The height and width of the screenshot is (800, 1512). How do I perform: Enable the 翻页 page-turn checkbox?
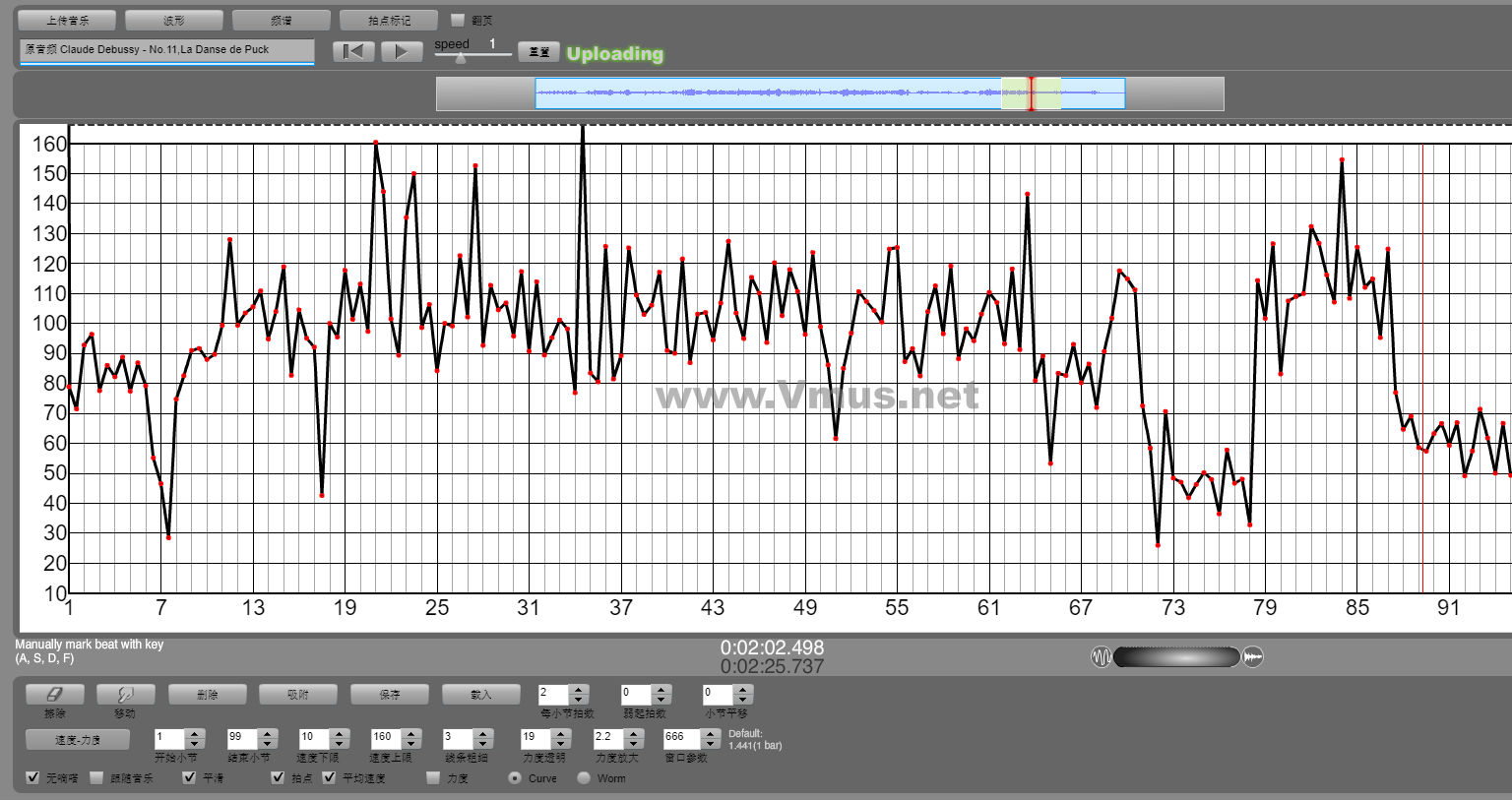click(x=457, y=20)
